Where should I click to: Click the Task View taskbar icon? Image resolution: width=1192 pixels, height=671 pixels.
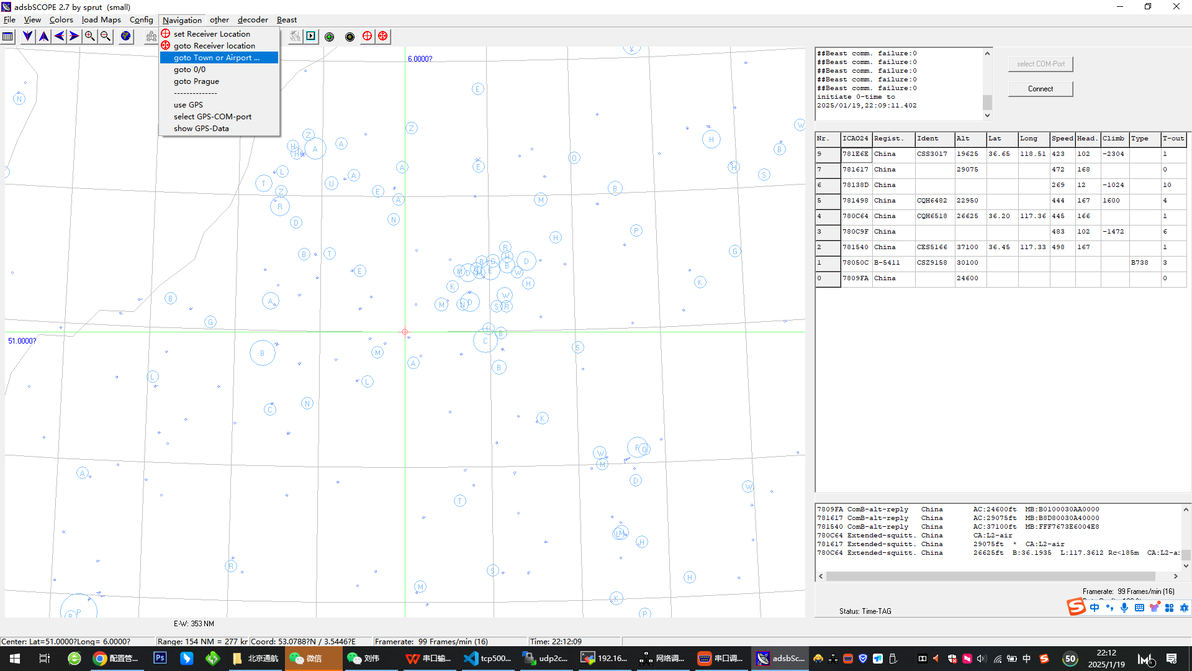(44, 659)
